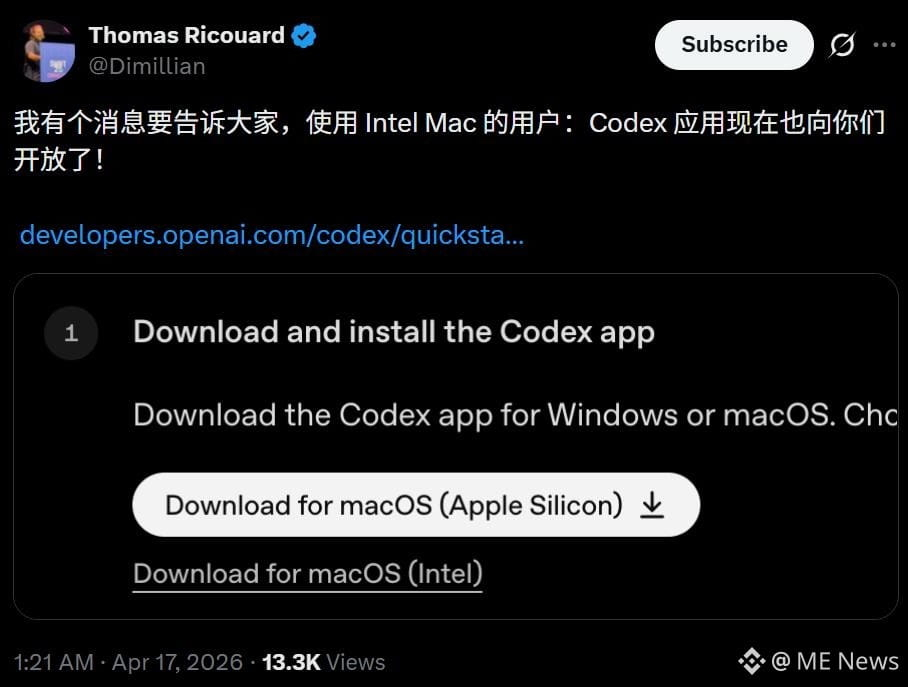This screenshot has width=908, height=687.
Task: Click the Subscribe button
Action: pyautogui.click(x=734, y=45)
